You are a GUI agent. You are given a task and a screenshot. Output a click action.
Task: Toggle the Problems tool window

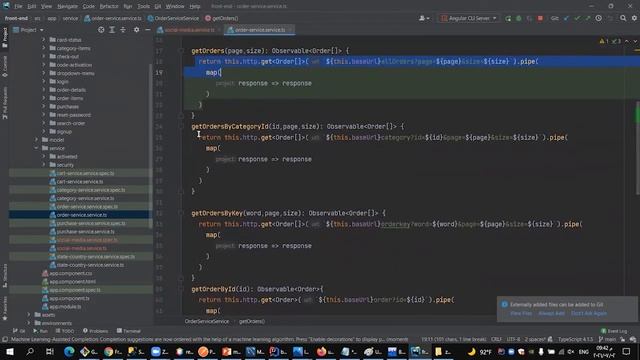click(x=96, y=331)
